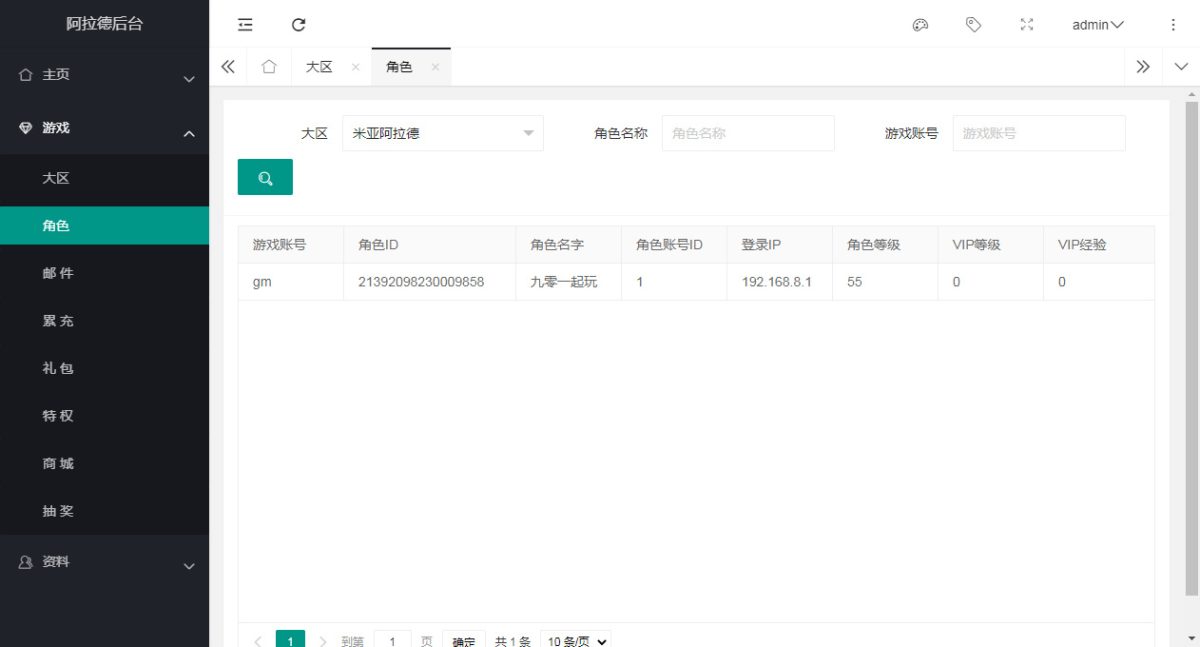Open 累充 in the sidebar
This screenshot has width=1200, height=647.
coord(104,321)
